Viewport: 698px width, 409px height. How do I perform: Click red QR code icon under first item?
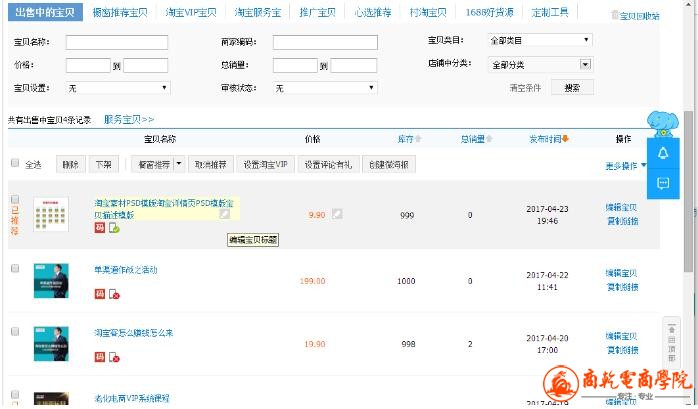(x=99, y=229)
